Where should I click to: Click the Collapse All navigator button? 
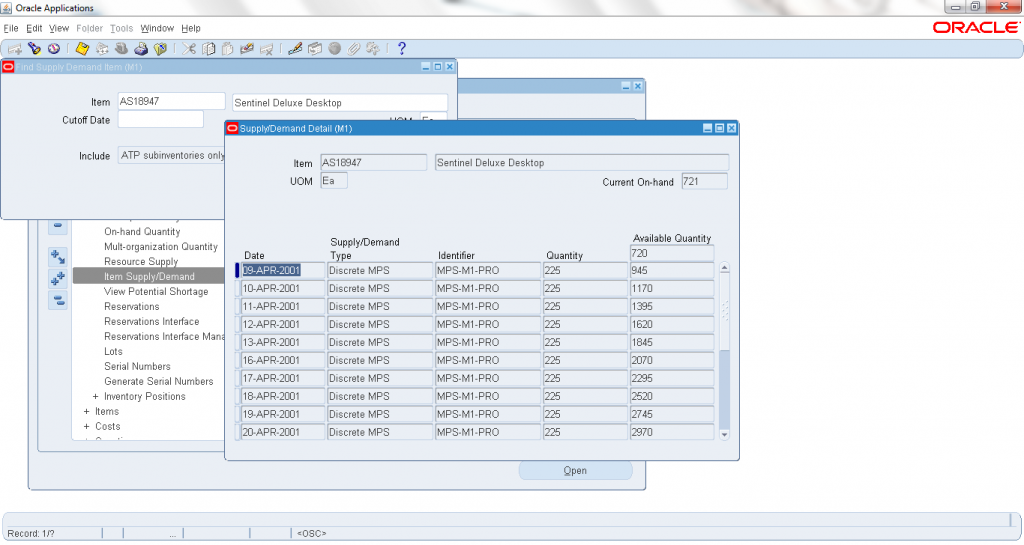[58, 300]
